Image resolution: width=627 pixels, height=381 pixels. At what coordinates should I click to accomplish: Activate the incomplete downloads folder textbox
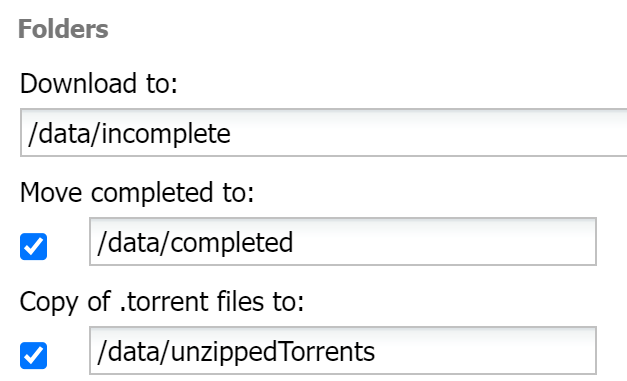[323, 132]
